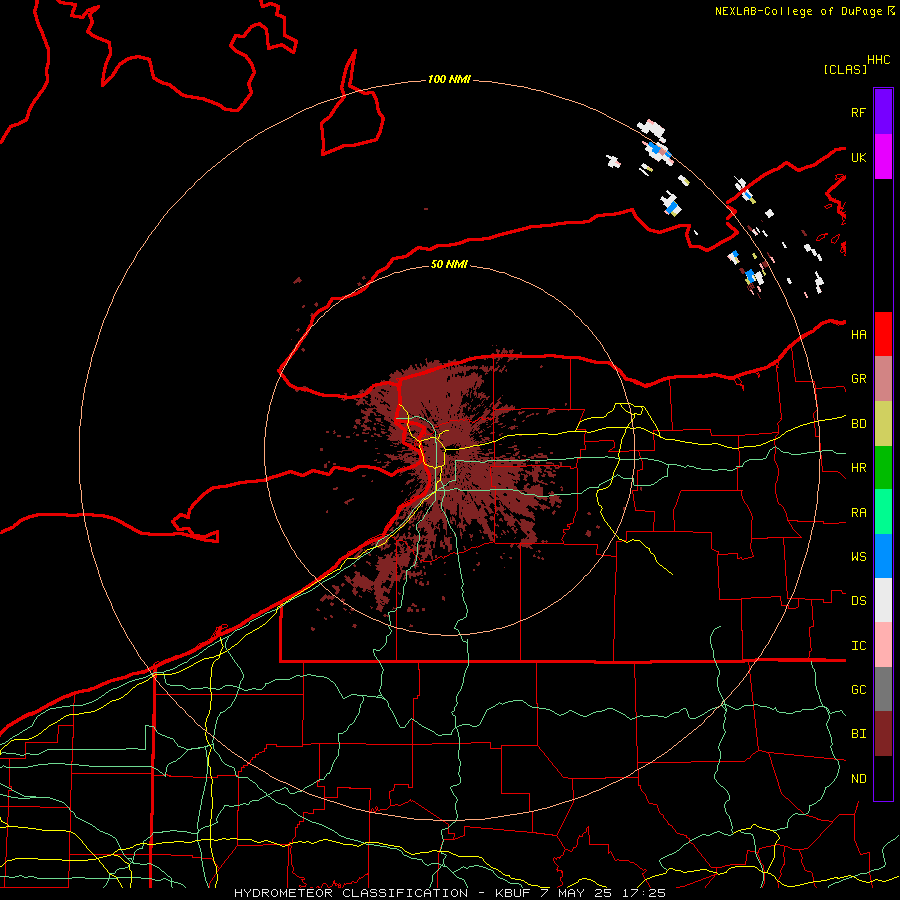Click the NEXLAB-College of DuPage credit text
Screen dimensions: 900x900
805,11
